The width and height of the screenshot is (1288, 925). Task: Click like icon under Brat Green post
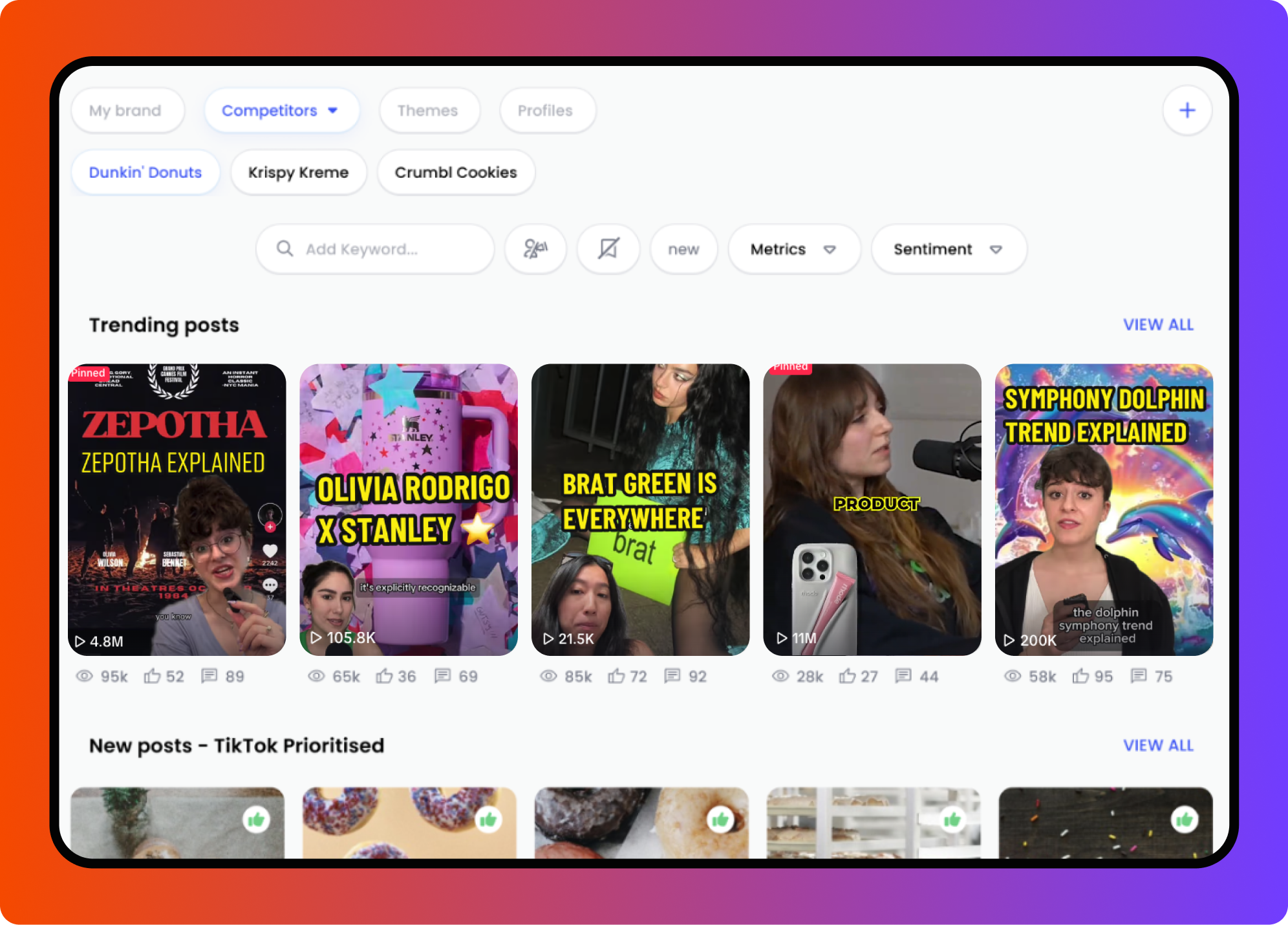click(616, 676)
